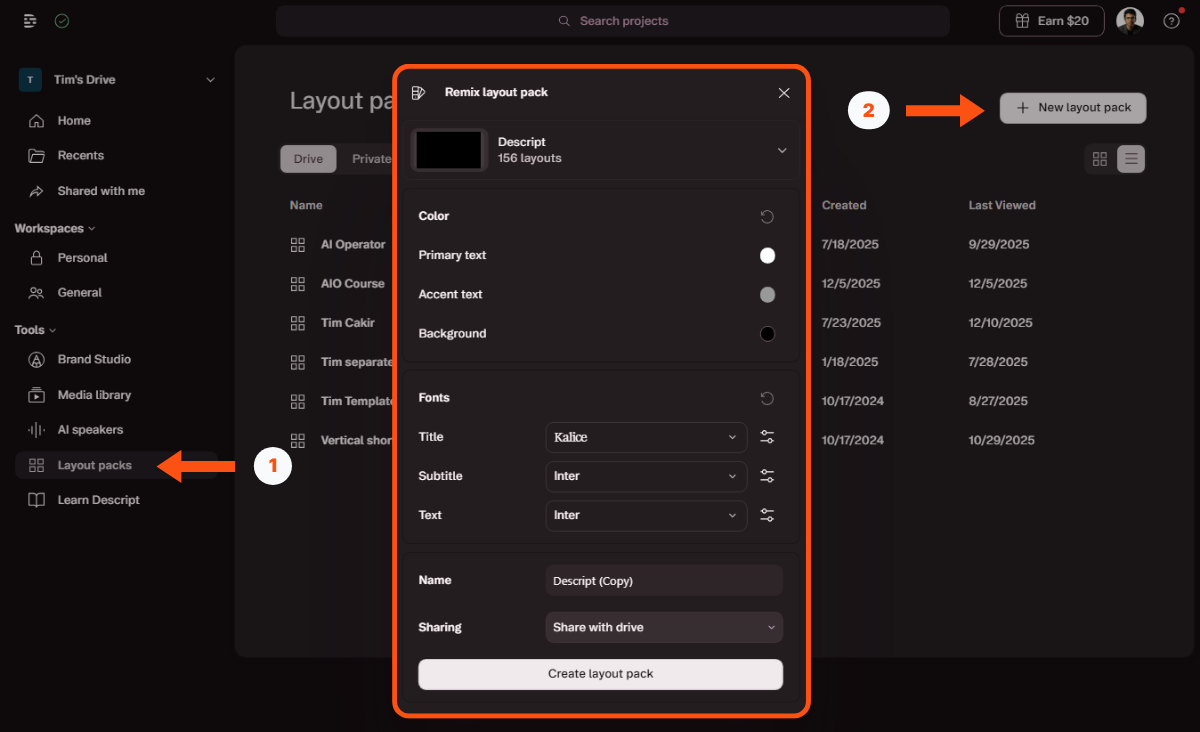This screenshot has width=1200, height=732.
Task: Open the Text font dropdown
Action: click(646, 515)
